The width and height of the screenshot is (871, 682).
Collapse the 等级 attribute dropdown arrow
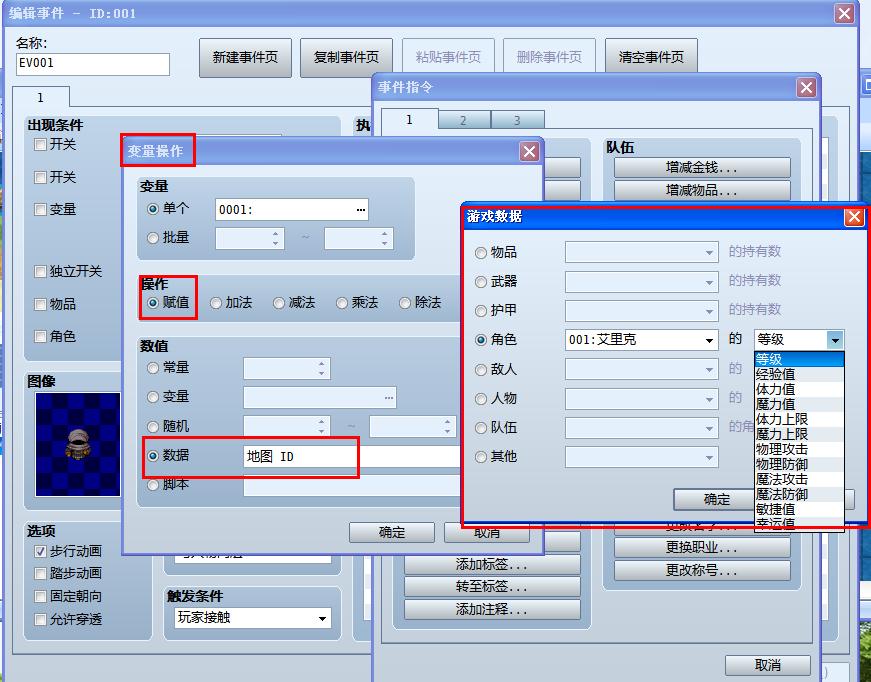835,340
